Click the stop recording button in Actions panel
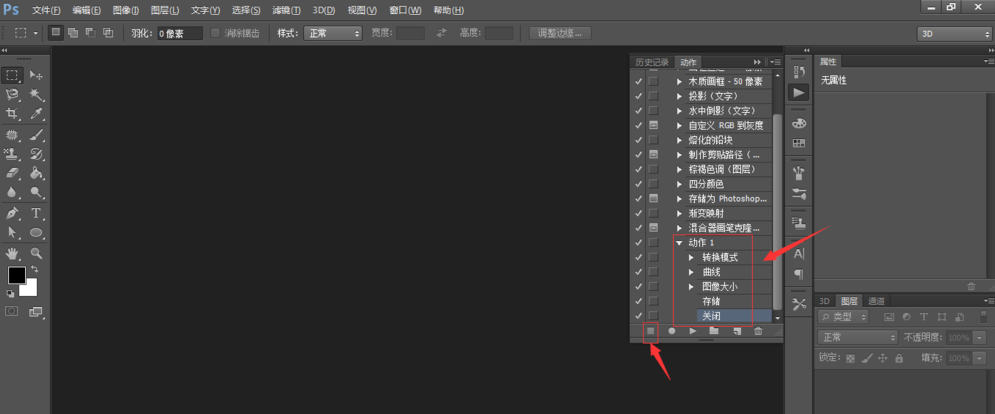The width and height of the screenshot is (995, 414). pos(650,330)
